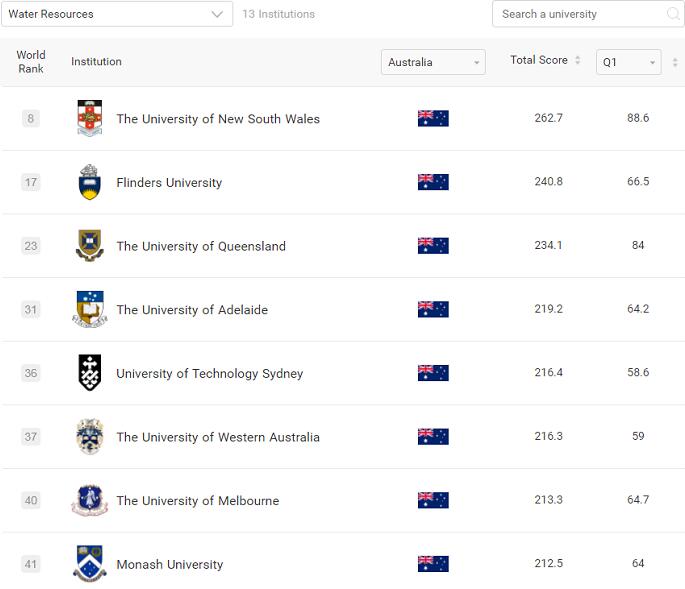Click the Flinders University logo
This screenshot has width=685, height=589.
coord(90,182)
